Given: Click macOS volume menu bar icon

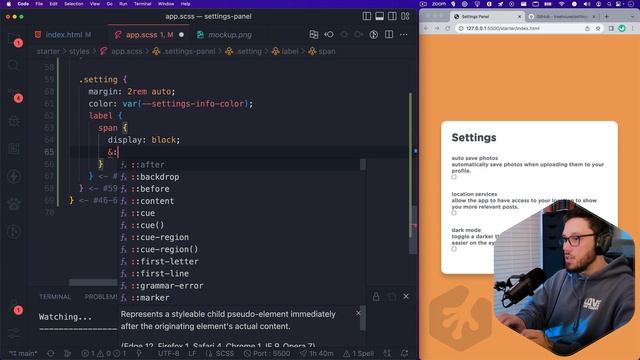Looking at the screenshot, I should coord(587,4).
